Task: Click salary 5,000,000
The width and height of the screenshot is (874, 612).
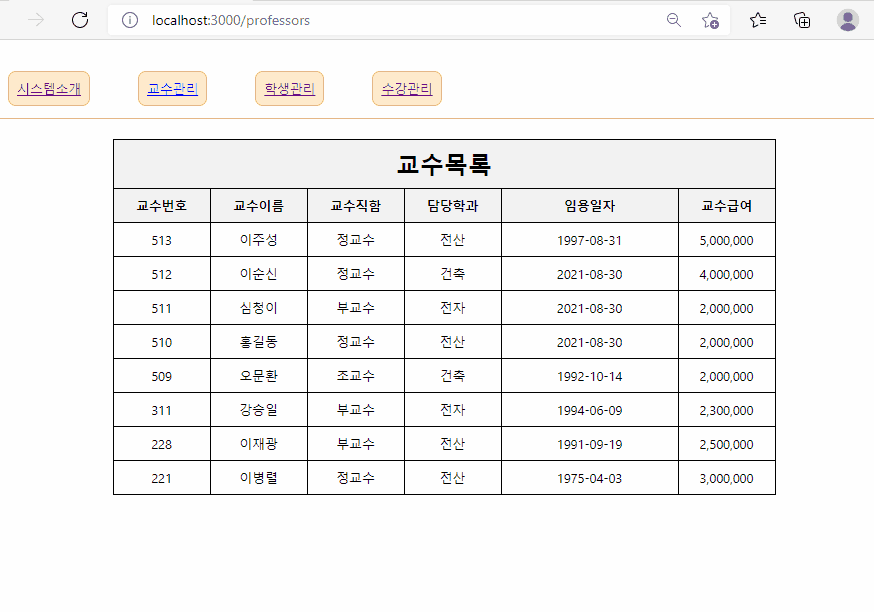Action: click(x=727, y=240)
